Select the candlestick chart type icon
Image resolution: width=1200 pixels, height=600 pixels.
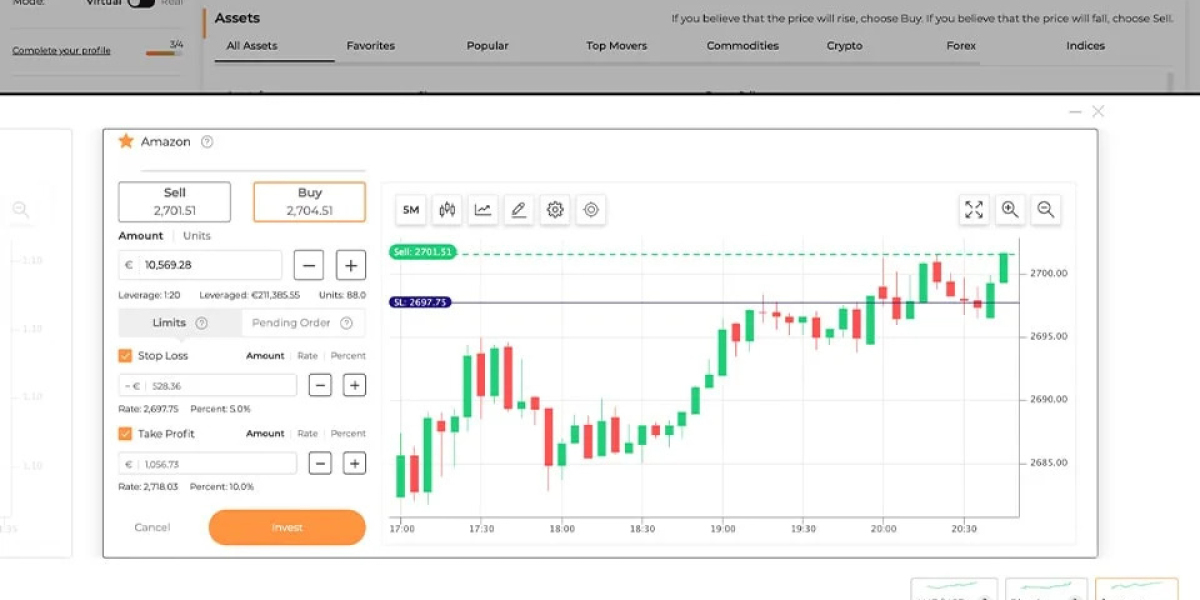[x=446, y=210]
